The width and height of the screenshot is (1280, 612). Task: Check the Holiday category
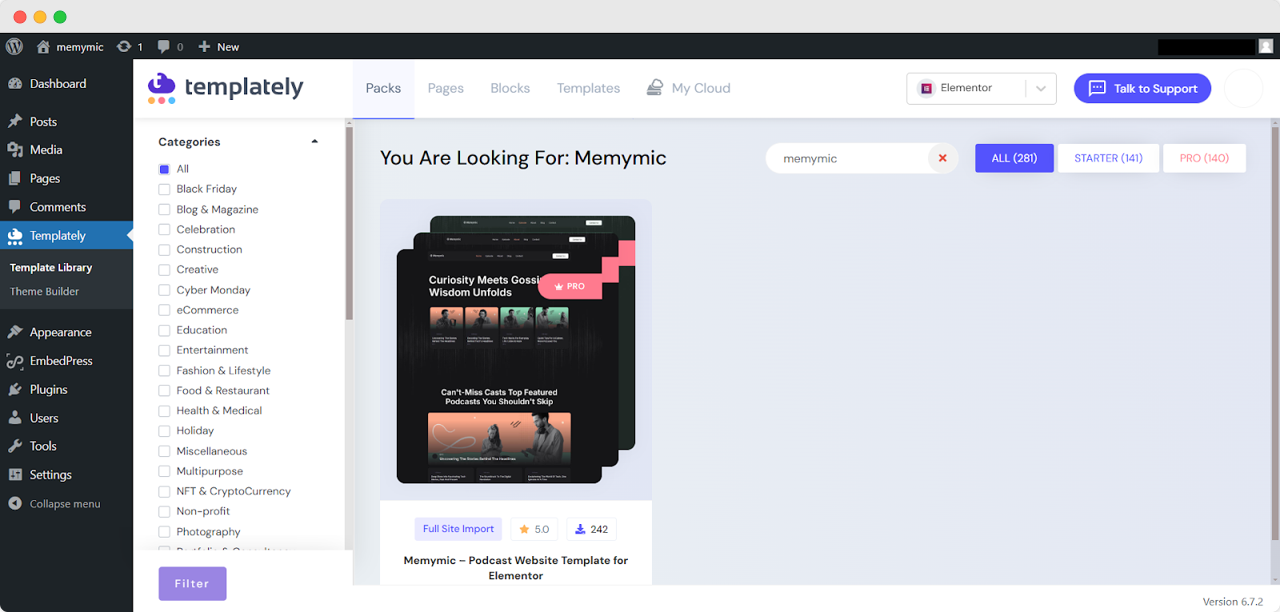(164, 431)
